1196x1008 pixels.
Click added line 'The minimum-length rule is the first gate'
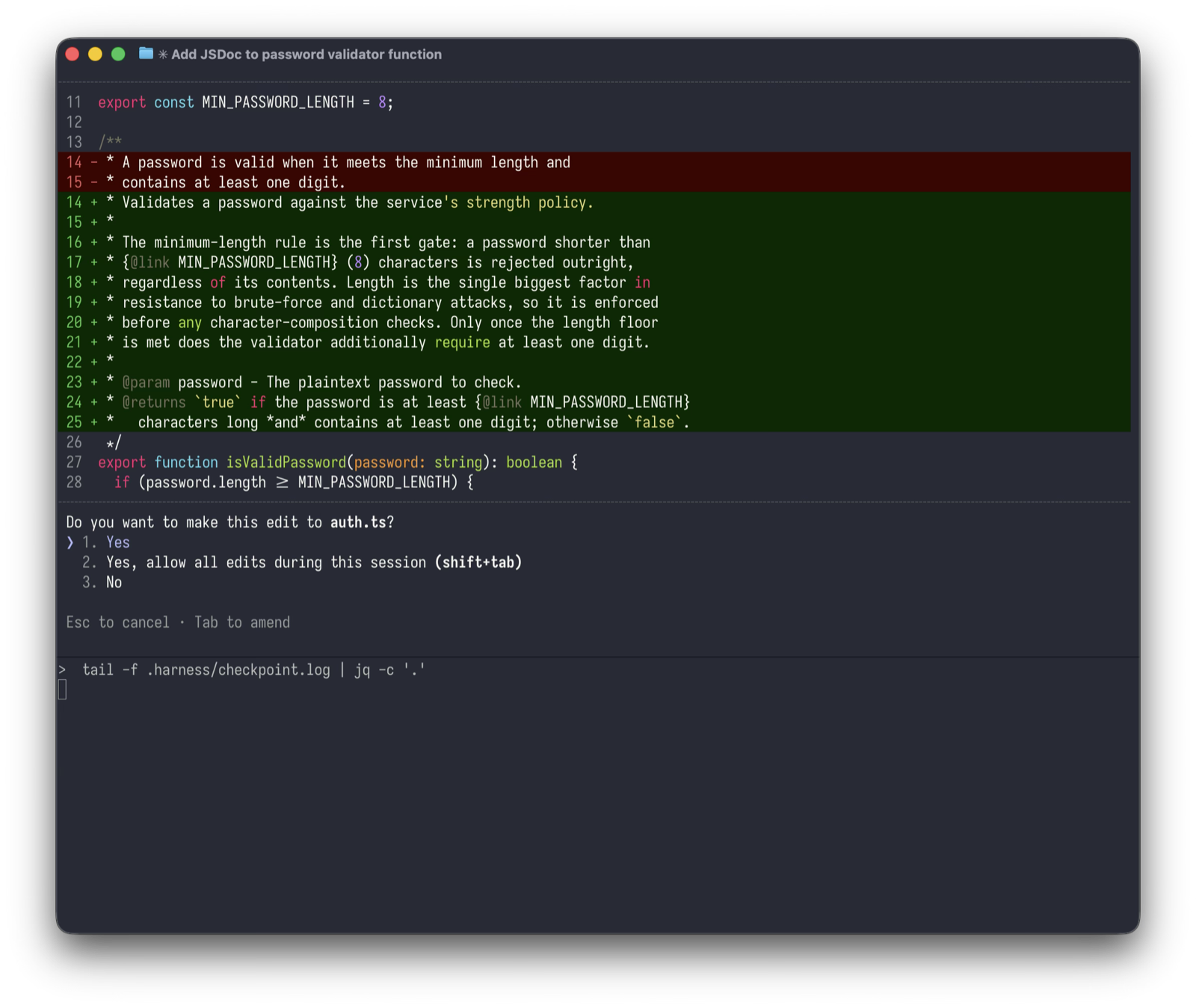pos(594,242)
